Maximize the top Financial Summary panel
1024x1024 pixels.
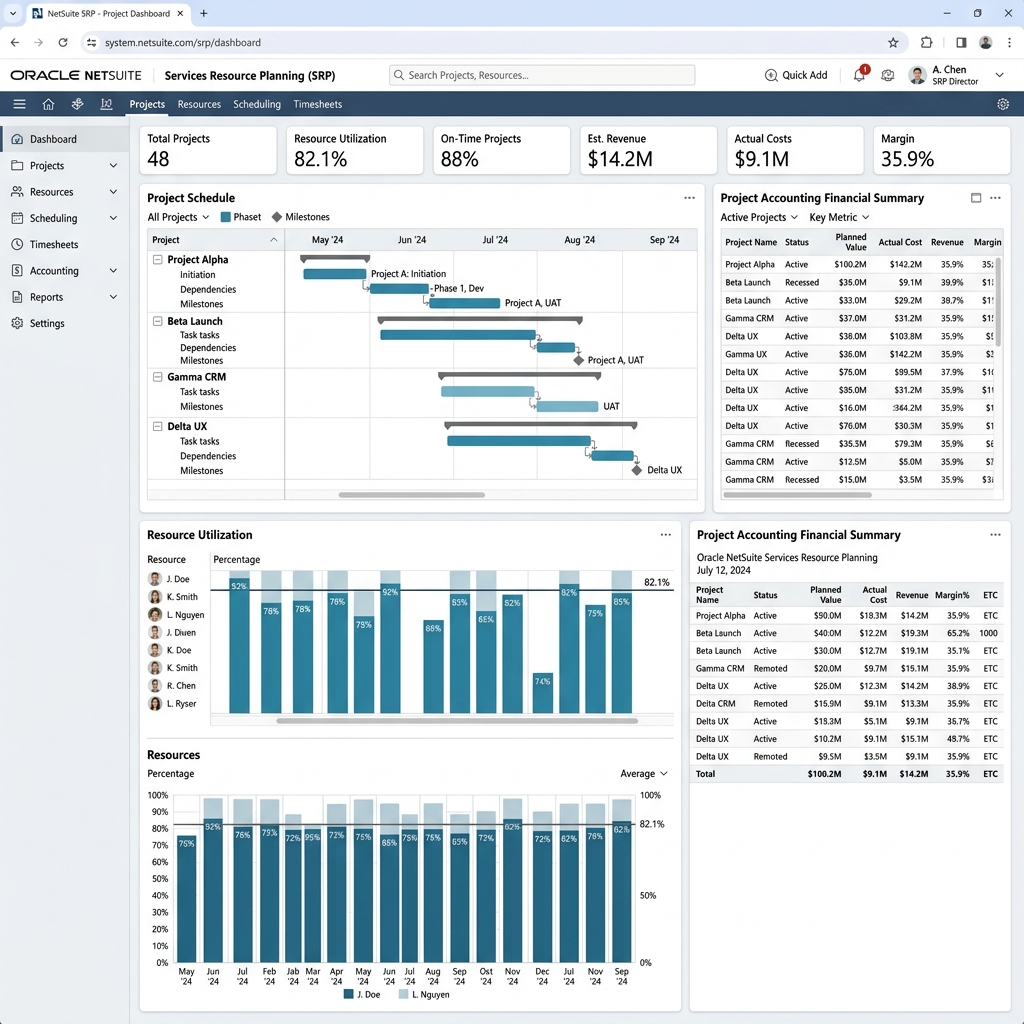click(x=976, y=198)
